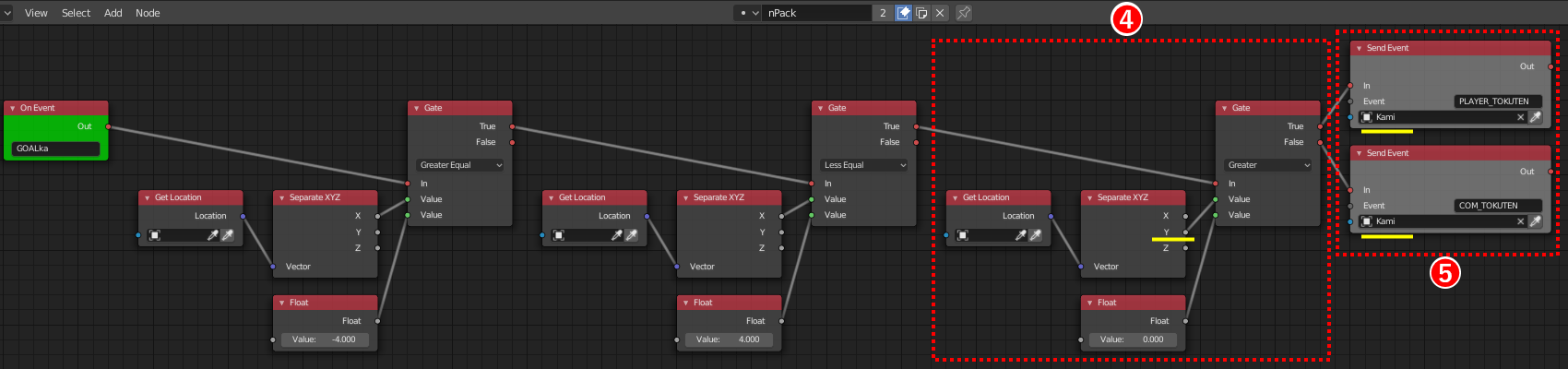Click the object icon in middle Get Location
Screen dimensions: 1568x369
559,235
